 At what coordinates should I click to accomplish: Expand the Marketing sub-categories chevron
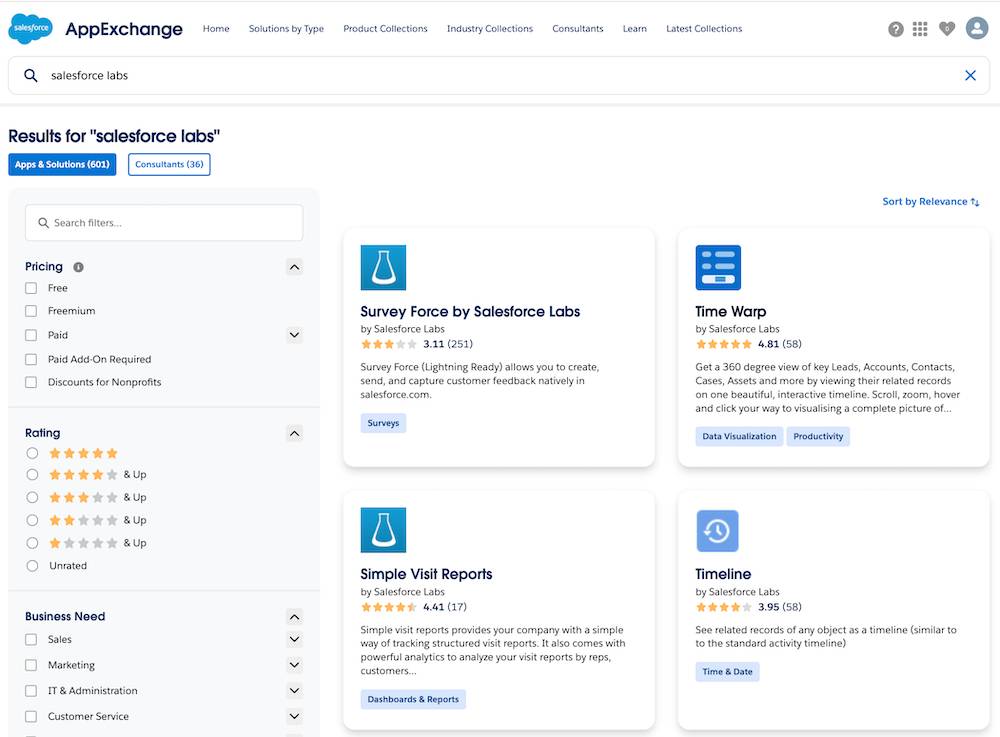[x=294, y=665]
